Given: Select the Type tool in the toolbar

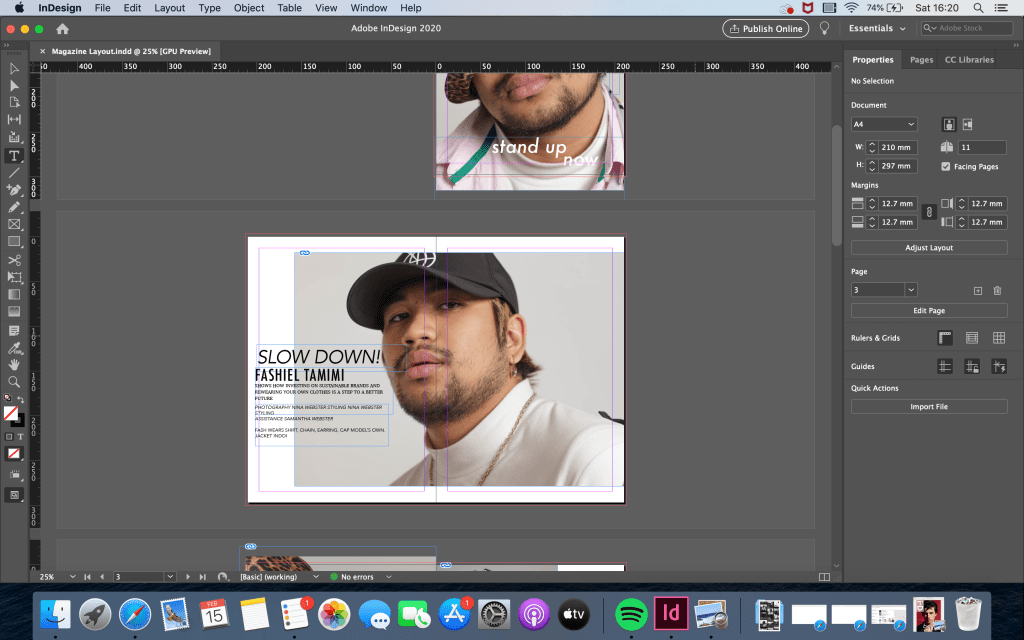Looking at the screenshot, I should [14, 156].
